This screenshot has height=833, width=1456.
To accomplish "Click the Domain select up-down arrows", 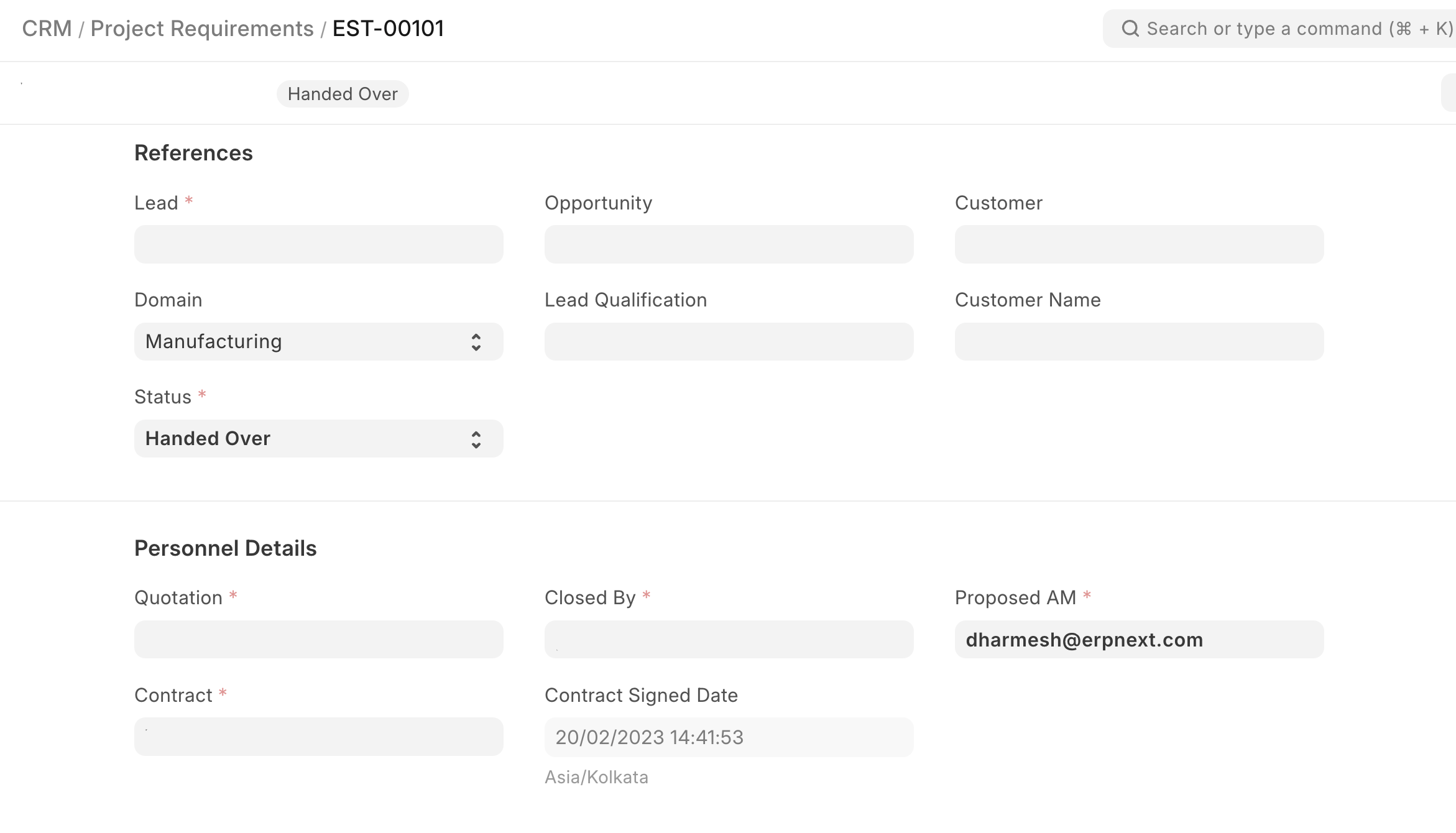I will pos(476,342).
